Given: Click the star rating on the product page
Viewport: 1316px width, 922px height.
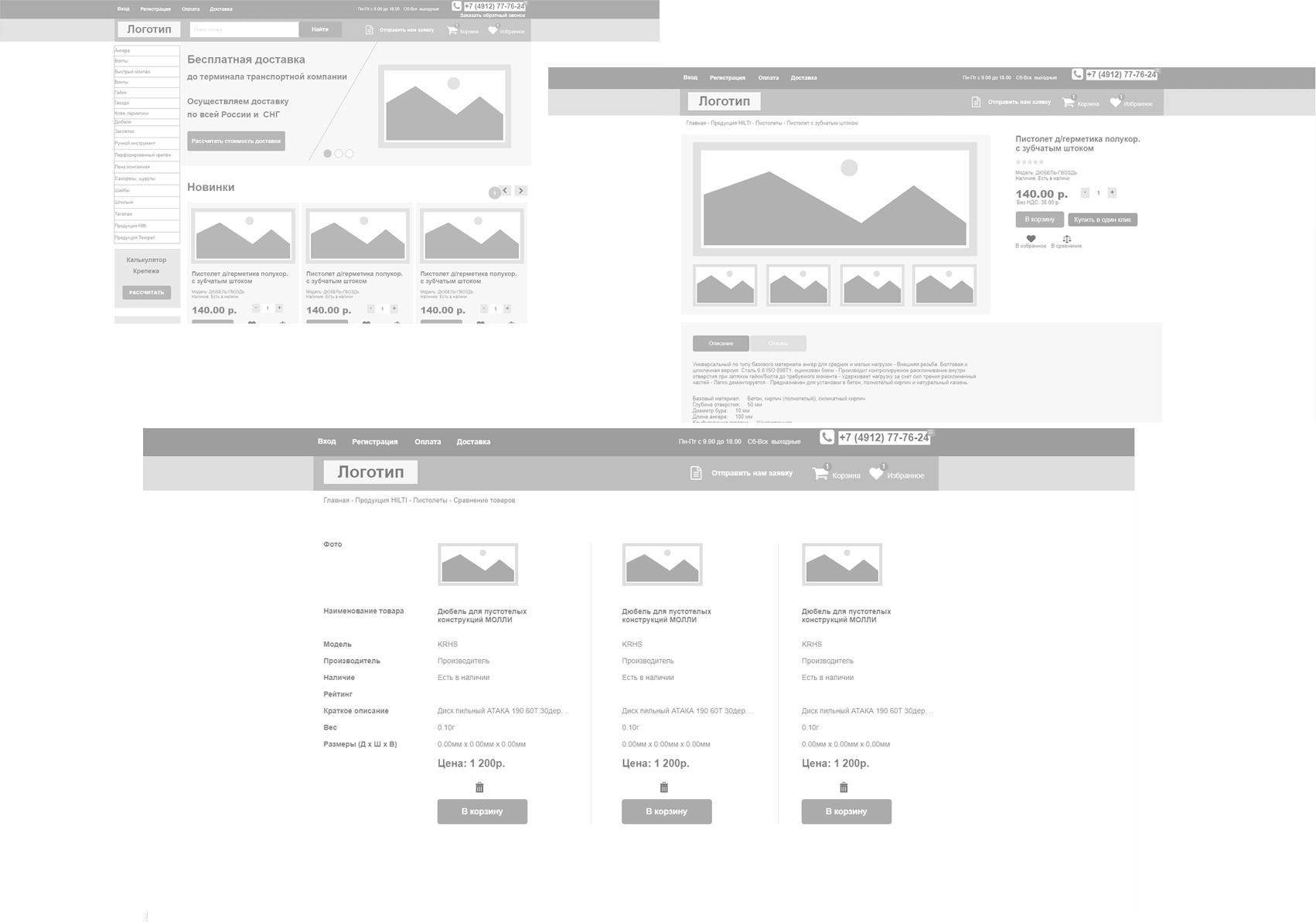Looking at the screenshot, I should pos(1029,162).
